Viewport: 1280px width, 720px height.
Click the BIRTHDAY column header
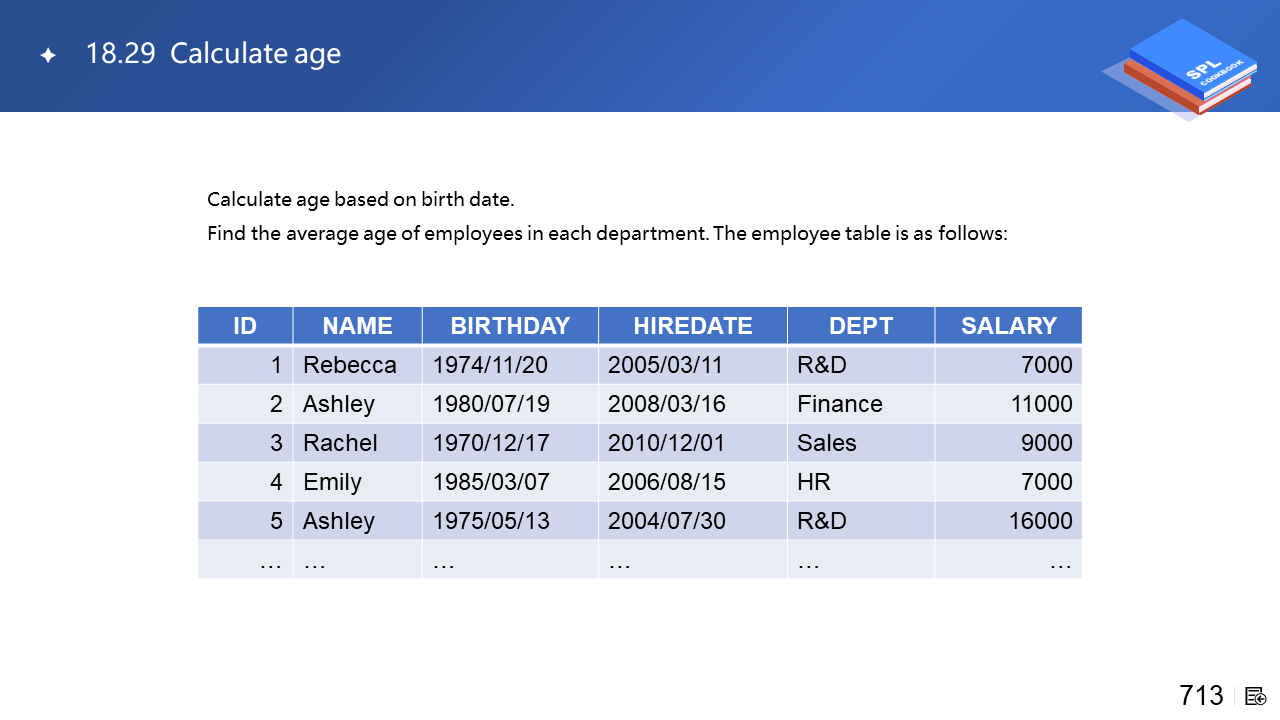[510, 326]
